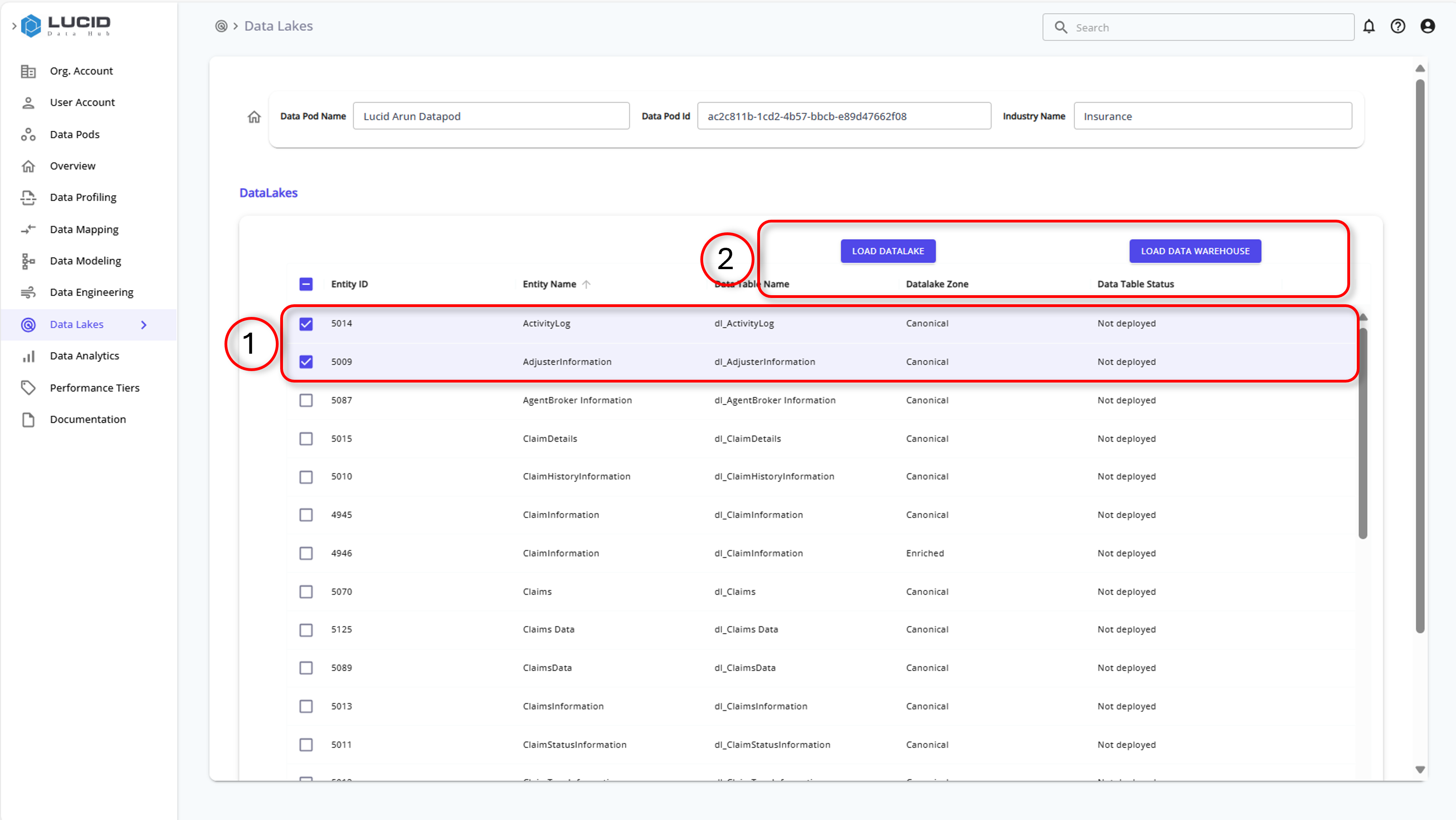Open Data Analytics section
Image resolution: width=1456 pixels, height=820 pixels.
point(84,355)
